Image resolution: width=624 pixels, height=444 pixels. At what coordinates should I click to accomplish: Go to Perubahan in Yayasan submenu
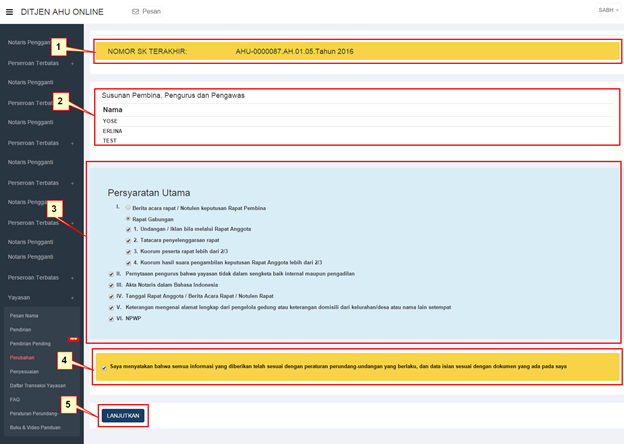(x=23, y=356)
